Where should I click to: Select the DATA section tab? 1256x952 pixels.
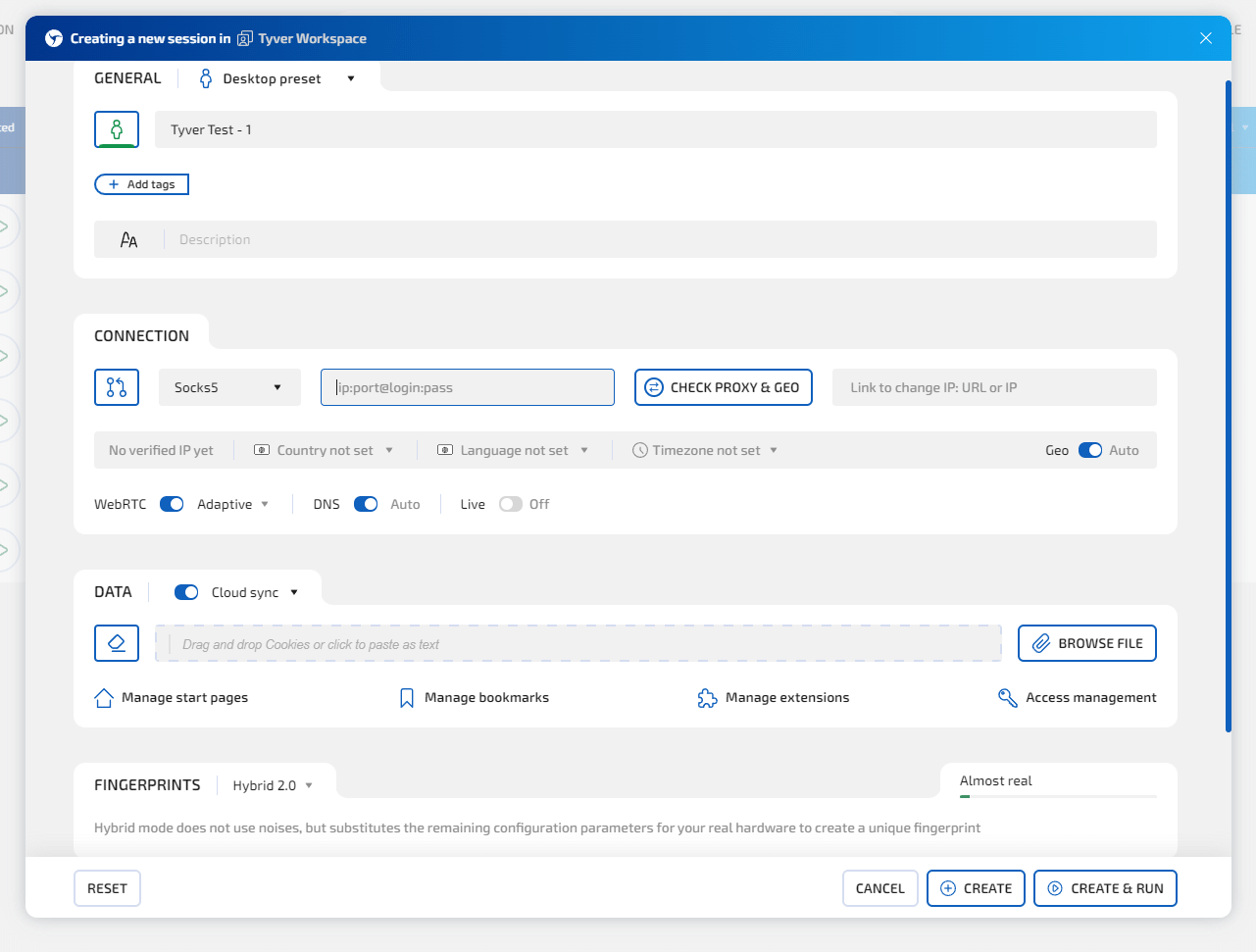click(x=113, y=592)
